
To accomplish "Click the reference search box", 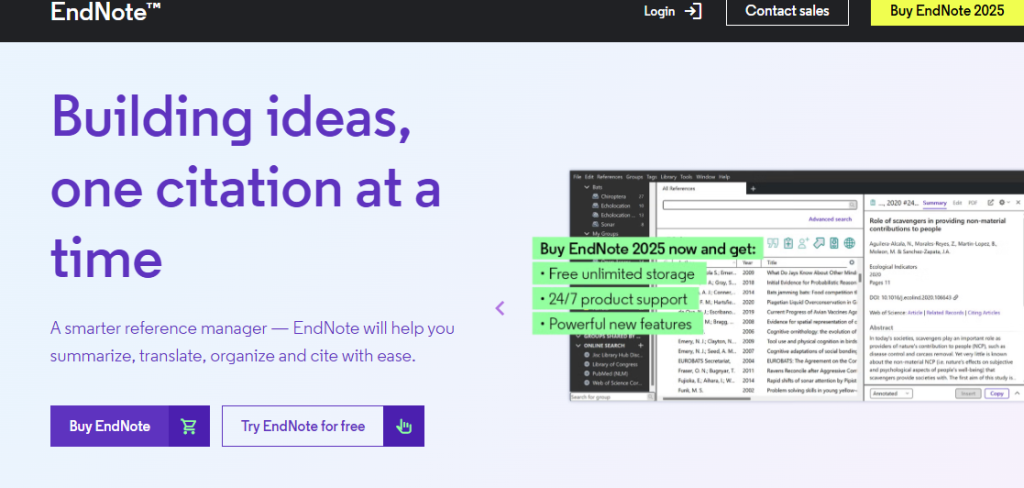I will point(760,204).
